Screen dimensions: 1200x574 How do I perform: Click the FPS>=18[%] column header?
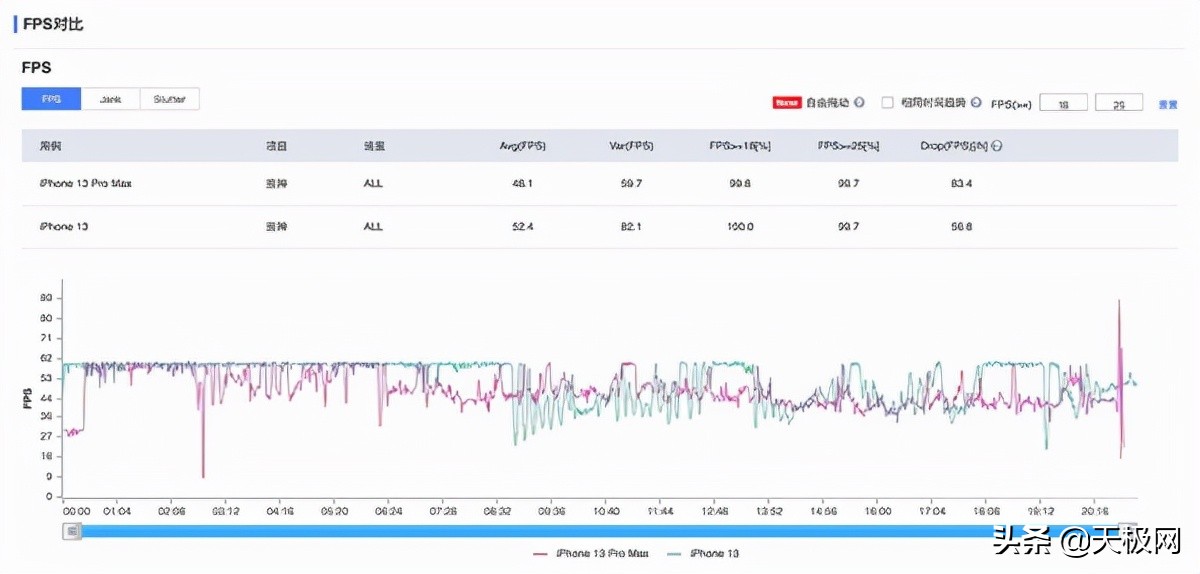740,146
